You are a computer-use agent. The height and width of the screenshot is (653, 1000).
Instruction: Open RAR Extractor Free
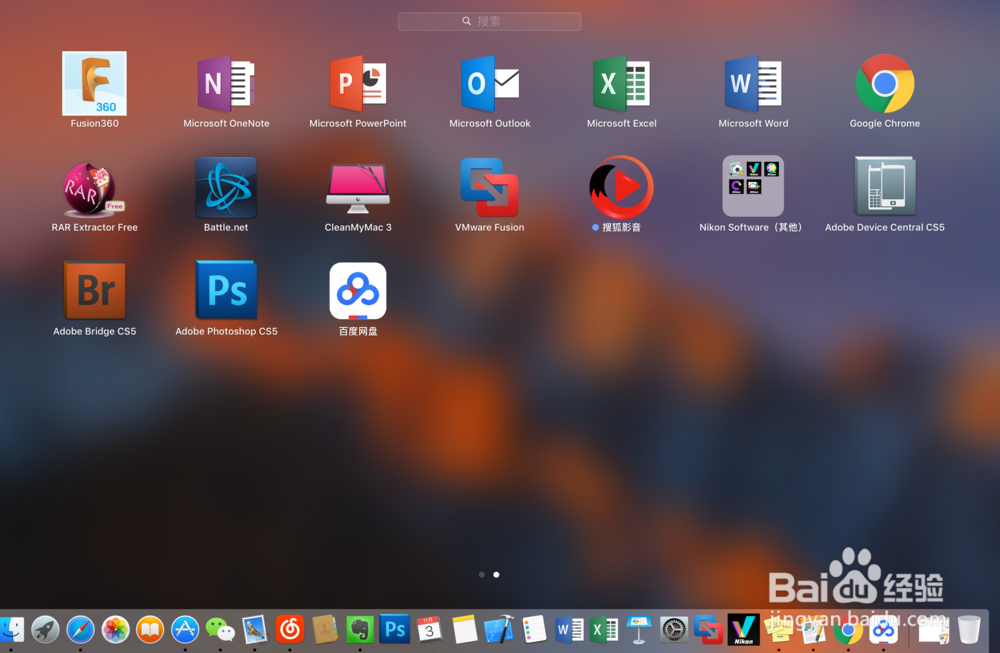coord(94,188)
